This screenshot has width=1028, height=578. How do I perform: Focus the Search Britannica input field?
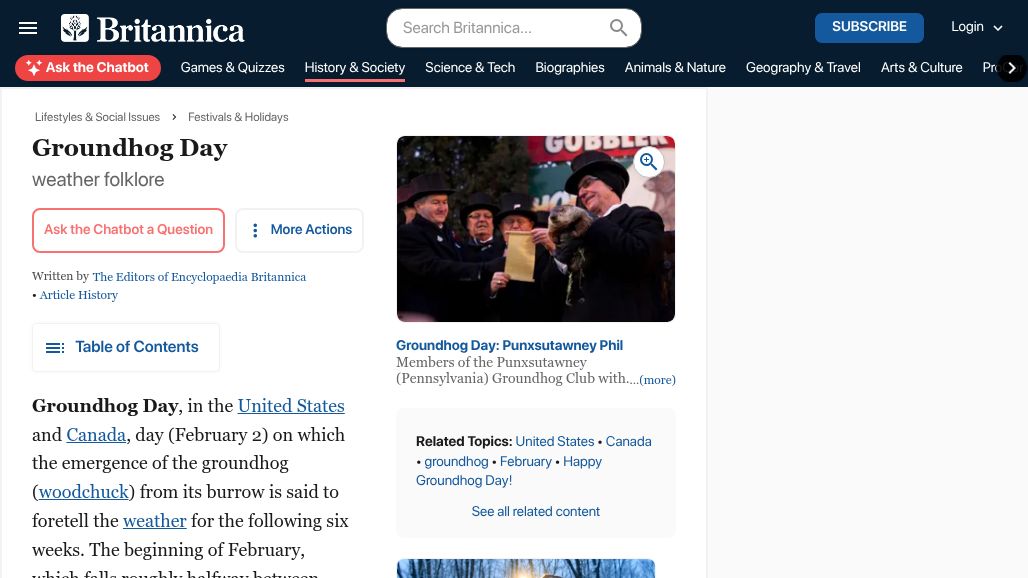pos(500,28)
